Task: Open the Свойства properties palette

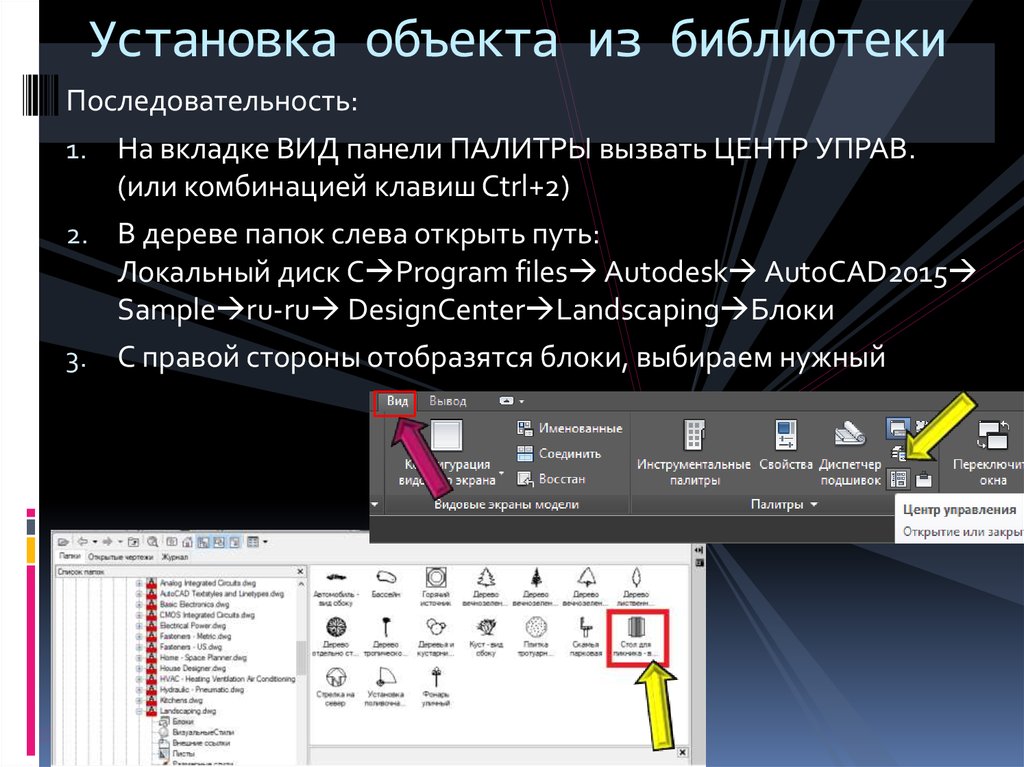Action: click(786, 446)
